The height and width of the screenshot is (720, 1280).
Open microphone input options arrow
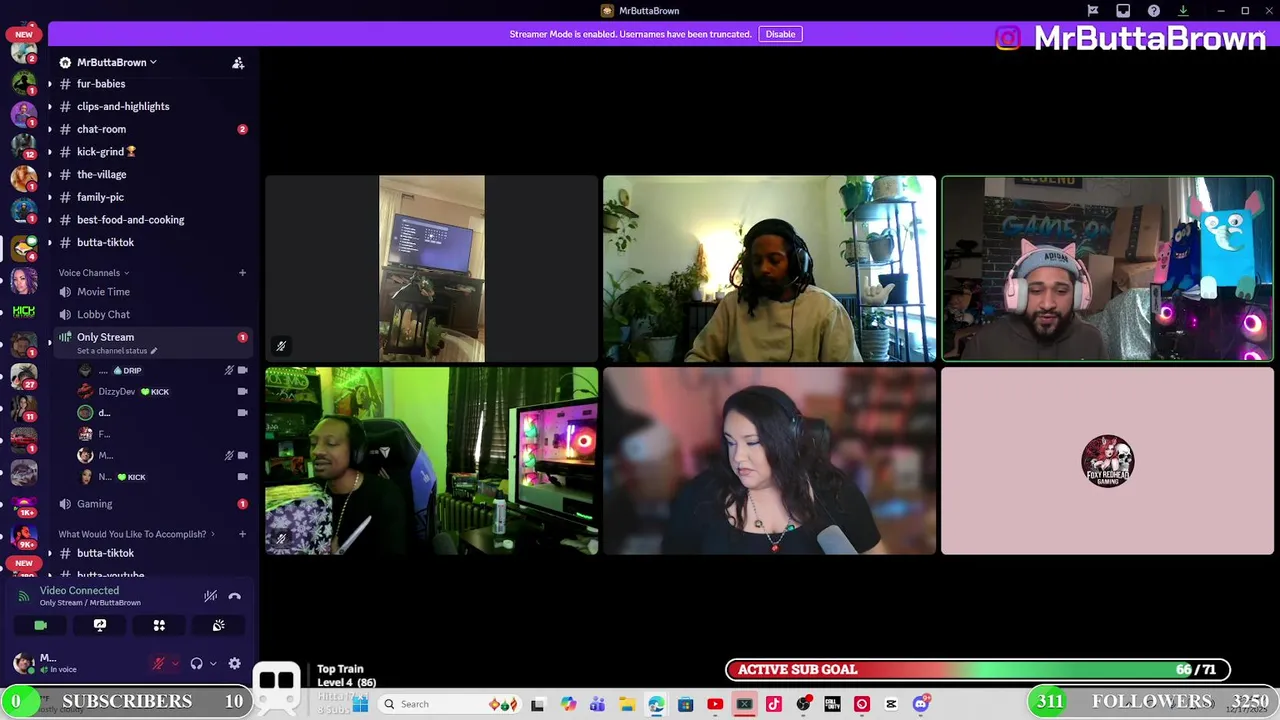pos(175,663)
